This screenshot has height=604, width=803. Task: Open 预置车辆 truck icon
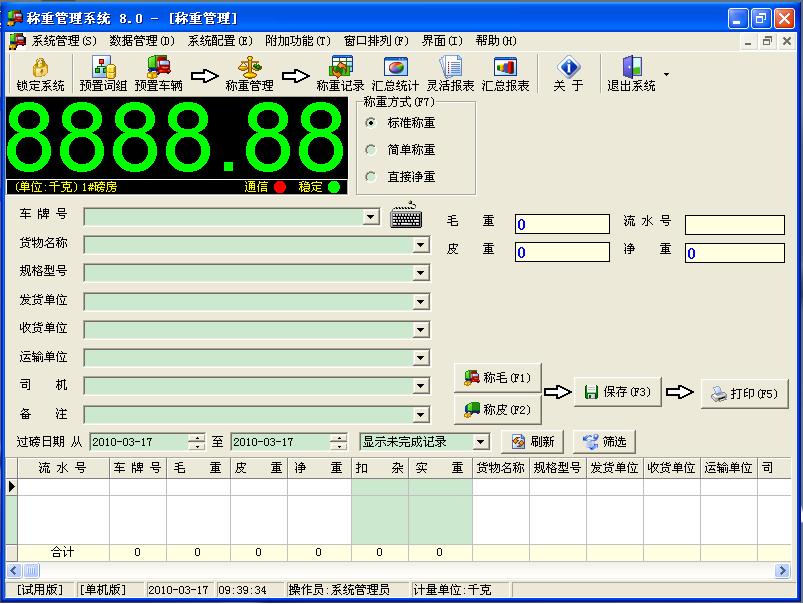pos(158,67)
